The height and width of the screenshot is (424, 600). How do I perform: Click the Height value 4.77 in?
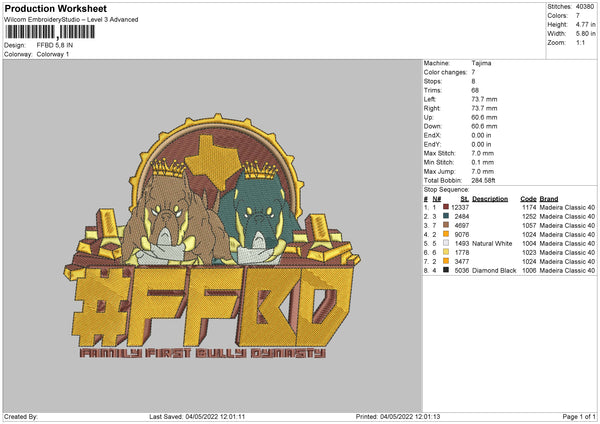click(585, 24)
